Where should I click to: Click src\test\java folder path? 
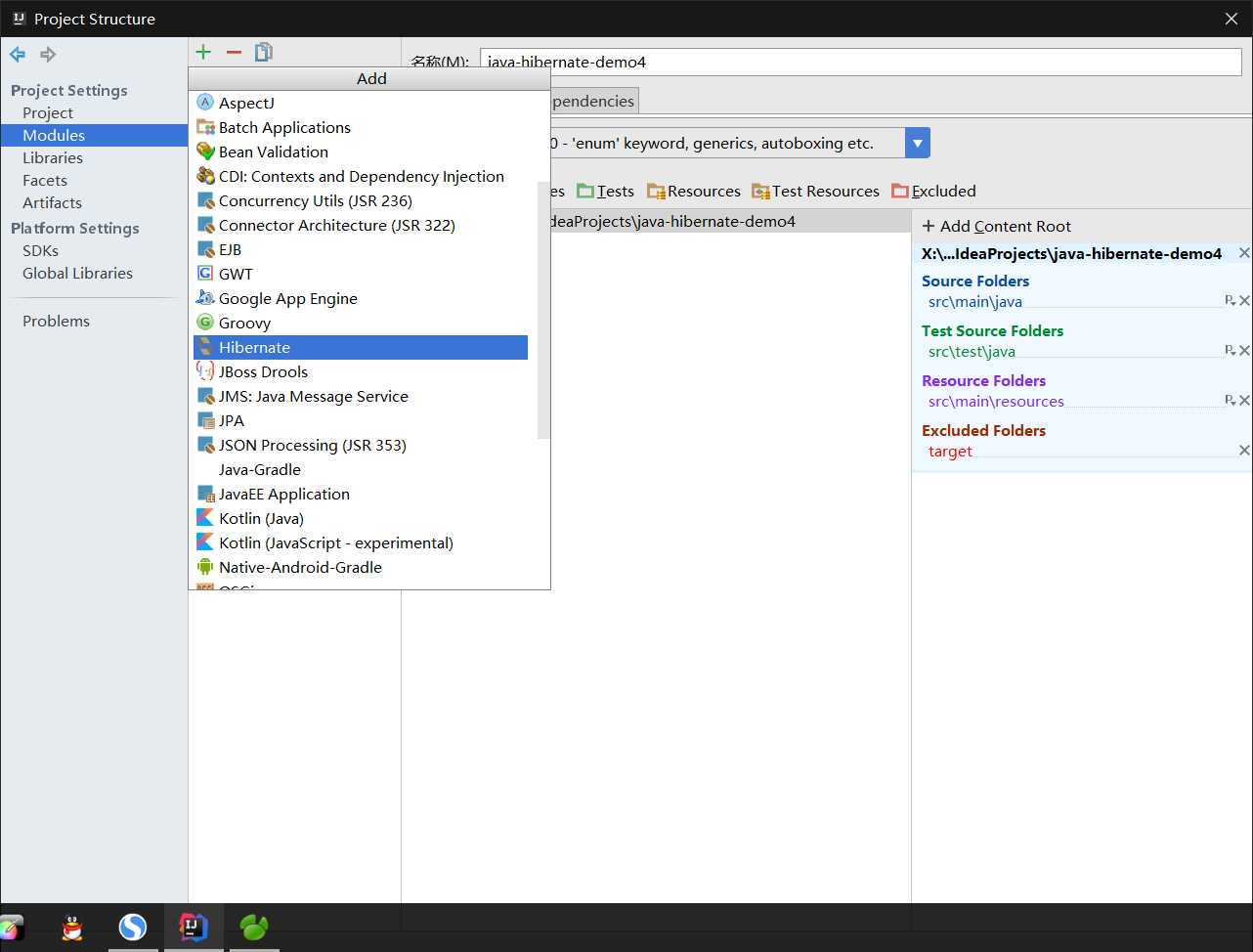coord(972,352)
